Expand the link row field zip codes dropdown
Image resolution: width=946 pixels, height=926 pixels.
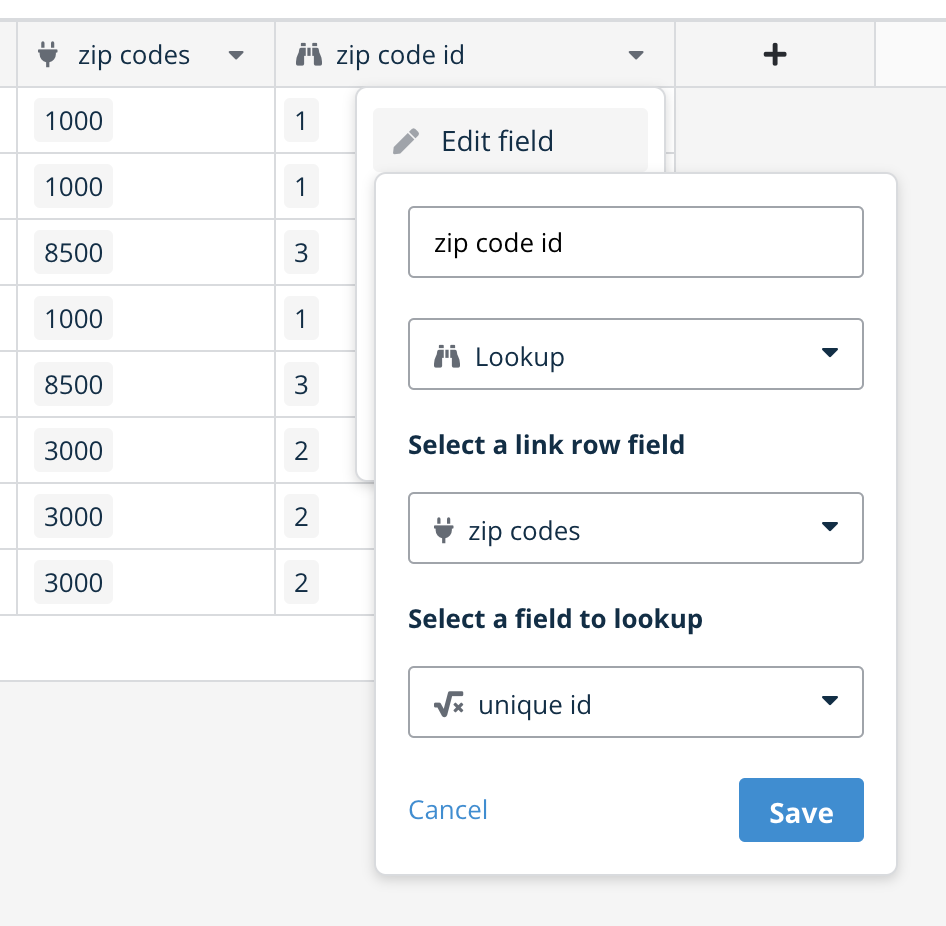tap(636, 528)
